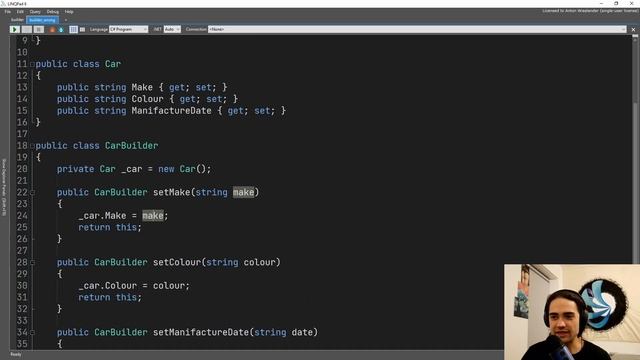
Task: Maximize or restore the LINQPad window
Action: [616, 3]
